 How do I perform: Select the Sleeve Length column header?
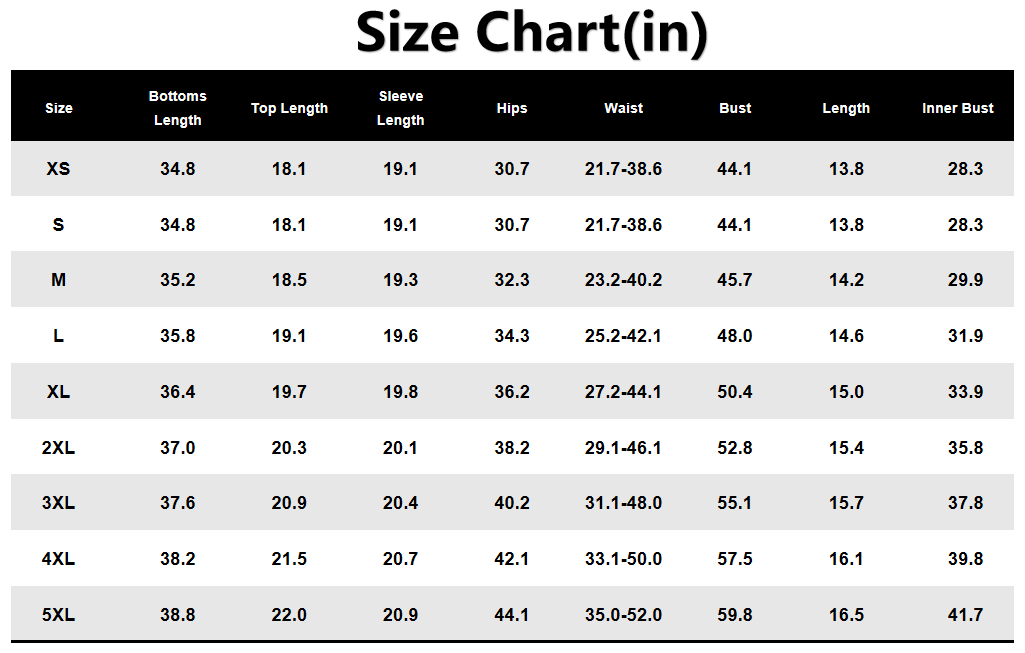point(401,108)
